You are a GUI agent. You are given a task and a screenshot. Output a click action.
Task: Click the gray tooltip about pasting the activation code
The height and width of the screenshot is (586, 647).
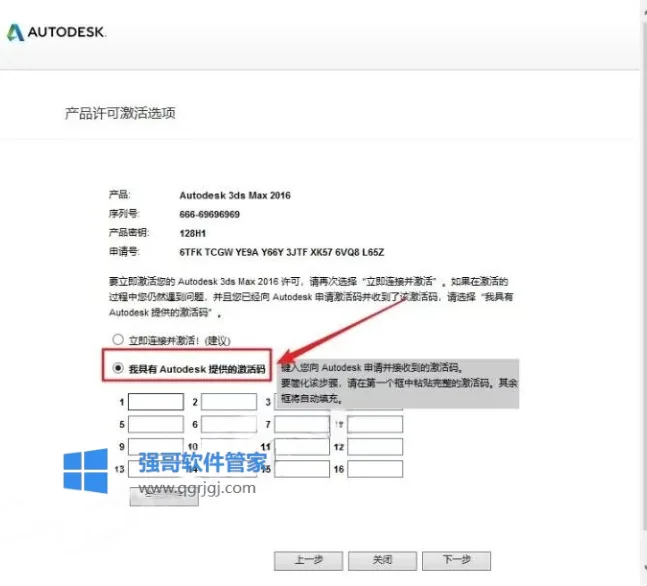(x=398, y=383)
